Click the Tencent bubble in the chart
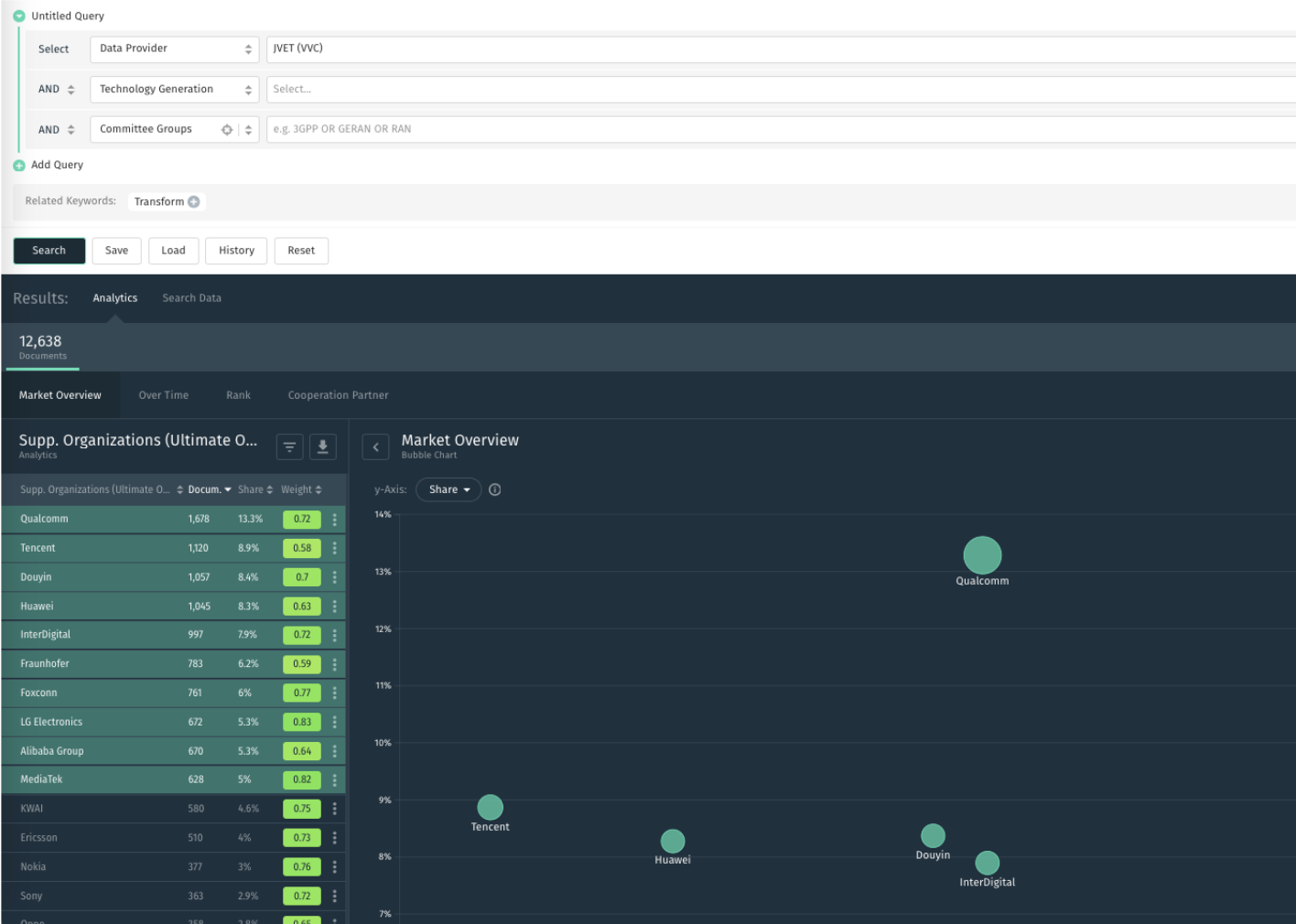1296x924 pixels. coord(491,808)
